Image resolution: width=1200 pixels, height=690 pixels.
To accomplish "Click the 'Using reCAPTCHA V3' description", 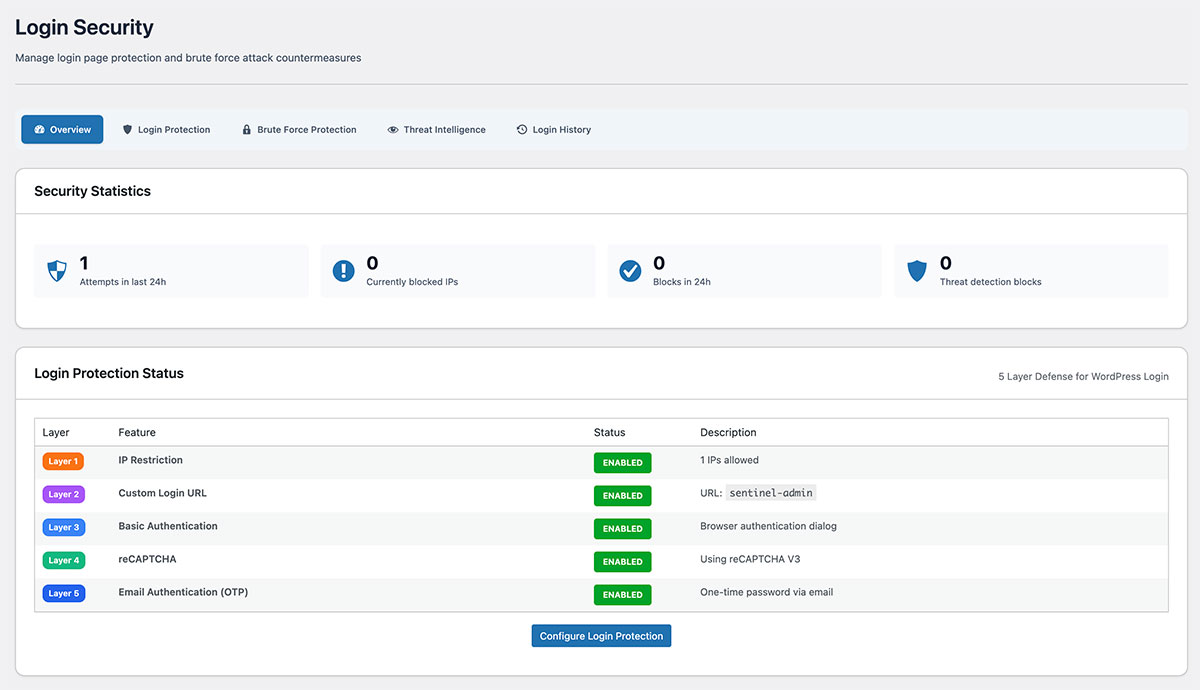I will pos(748,559).
